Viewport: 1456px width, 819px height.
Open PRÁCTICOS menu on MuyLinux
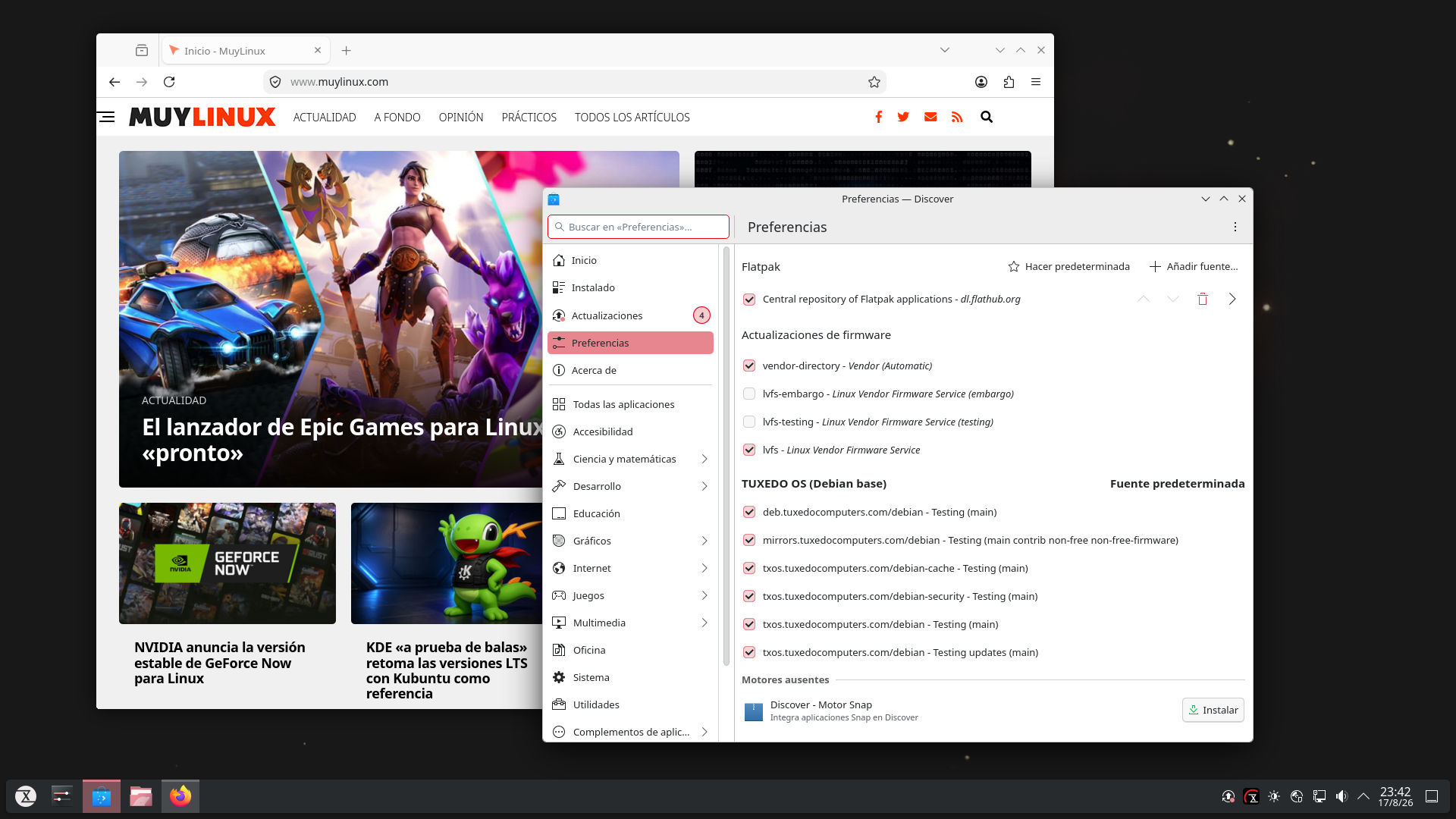529,118
